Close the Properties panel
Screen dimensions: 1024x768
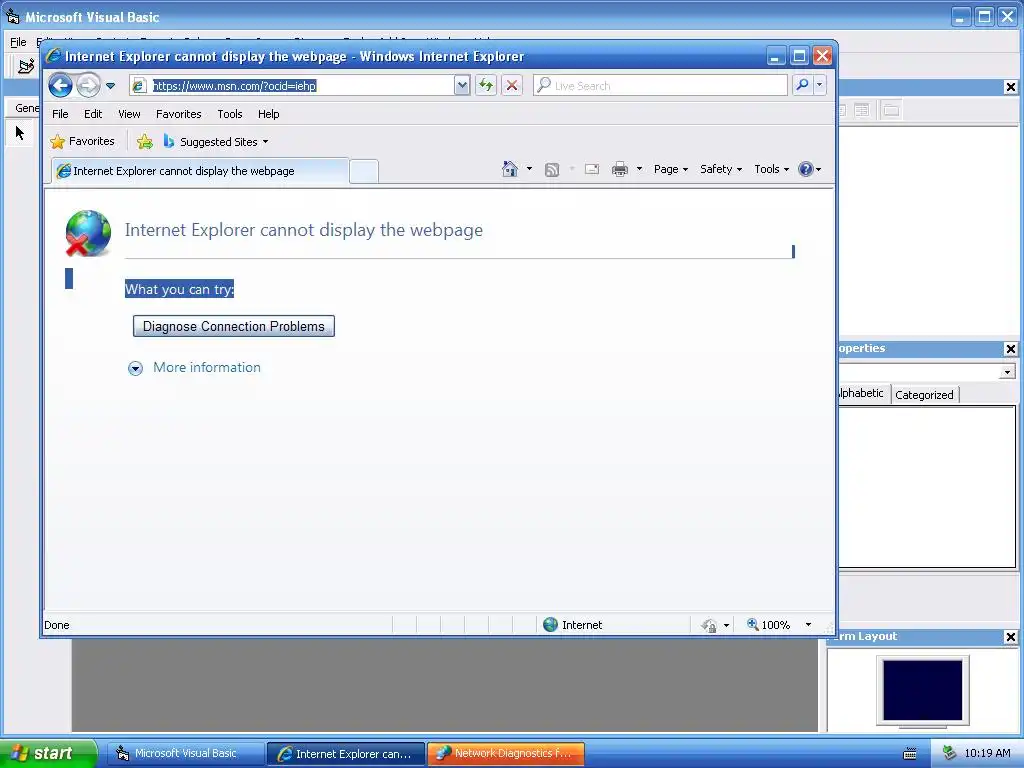(1010, 349)
